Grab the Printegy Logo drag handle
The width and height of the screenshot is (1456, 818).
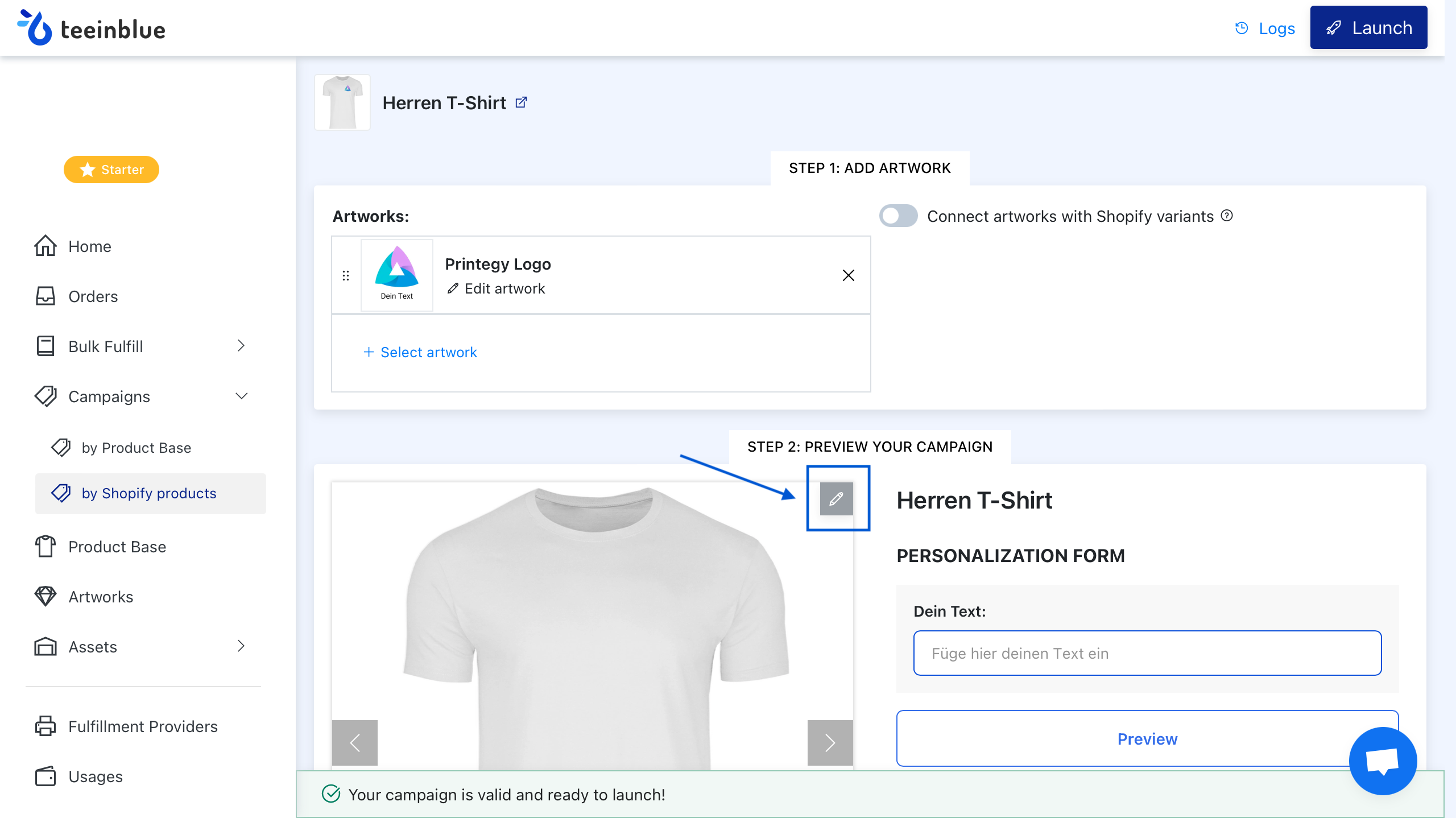tap(346, 275)
